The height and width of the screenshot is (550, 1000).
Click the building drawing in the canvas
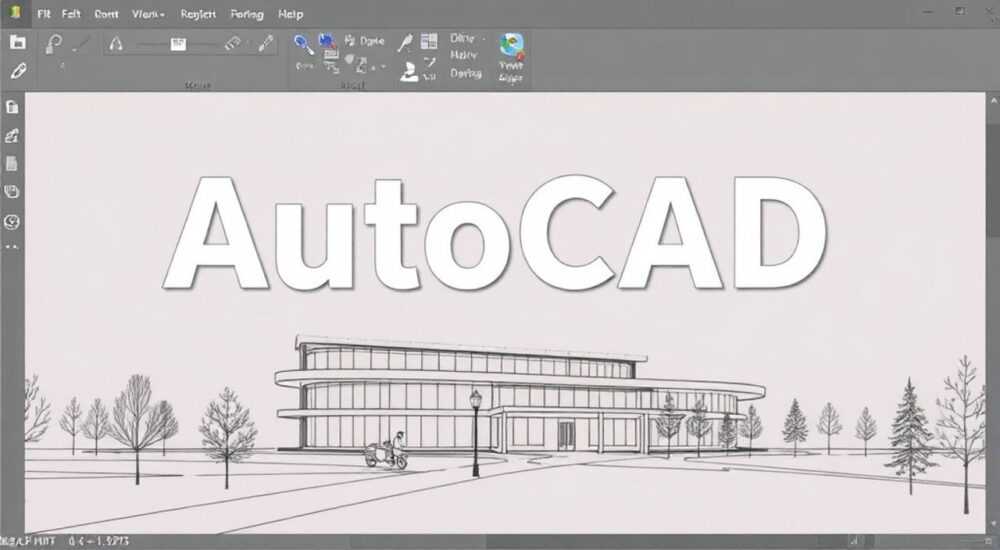pyautogui.click(x=520, y=396)
